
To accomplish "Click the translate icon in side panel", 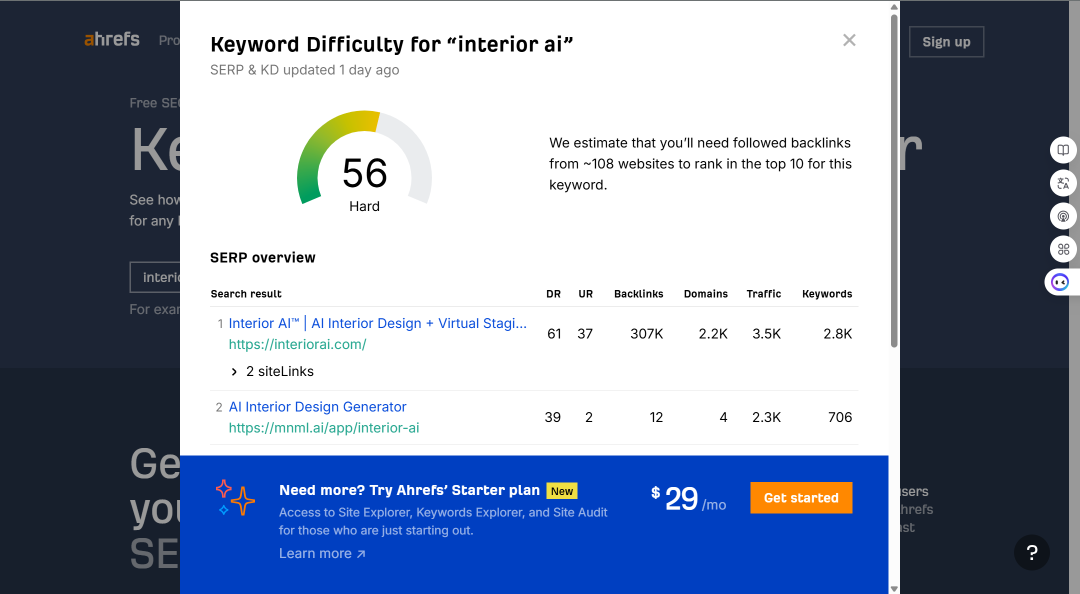I will 1063,183.
